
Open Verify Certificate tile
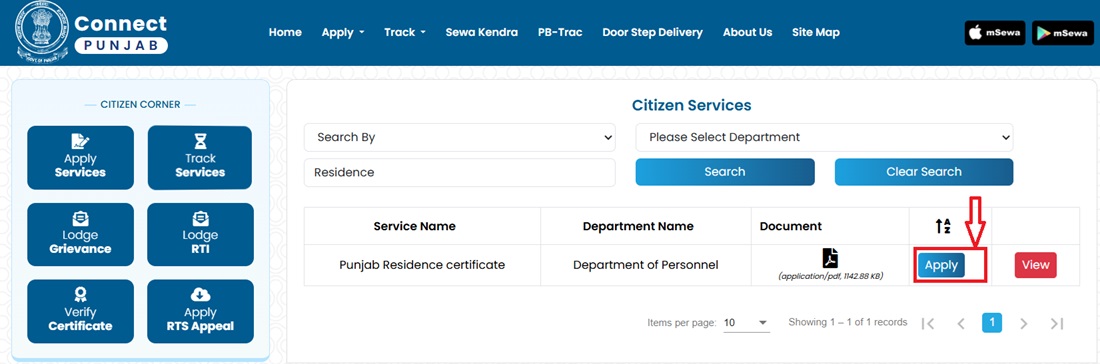[x=80, y=311]
